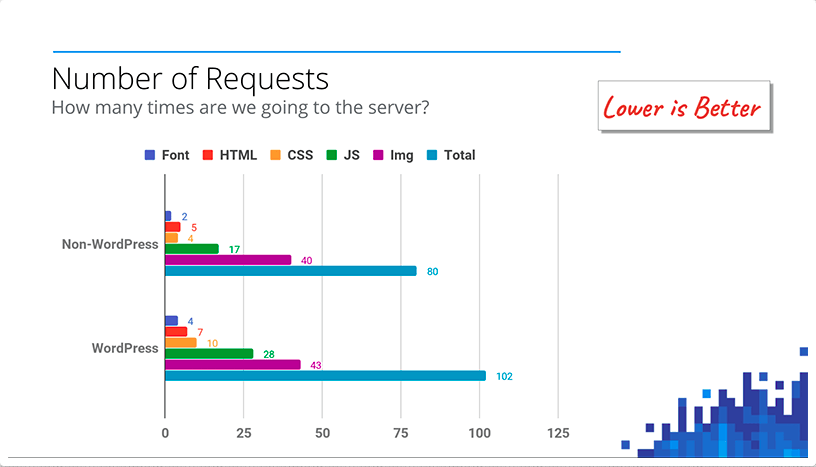Click the value label 40
Image resolution: width=816 pixels, height=467 pixels.
307,261
